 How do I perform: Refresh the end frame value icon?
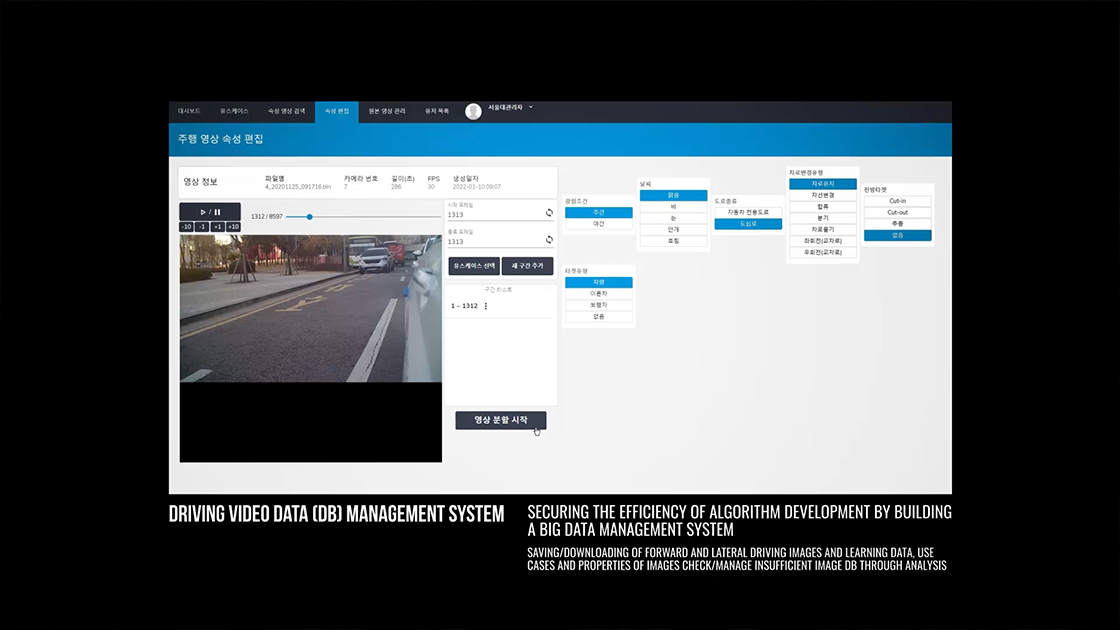point(549,240)
